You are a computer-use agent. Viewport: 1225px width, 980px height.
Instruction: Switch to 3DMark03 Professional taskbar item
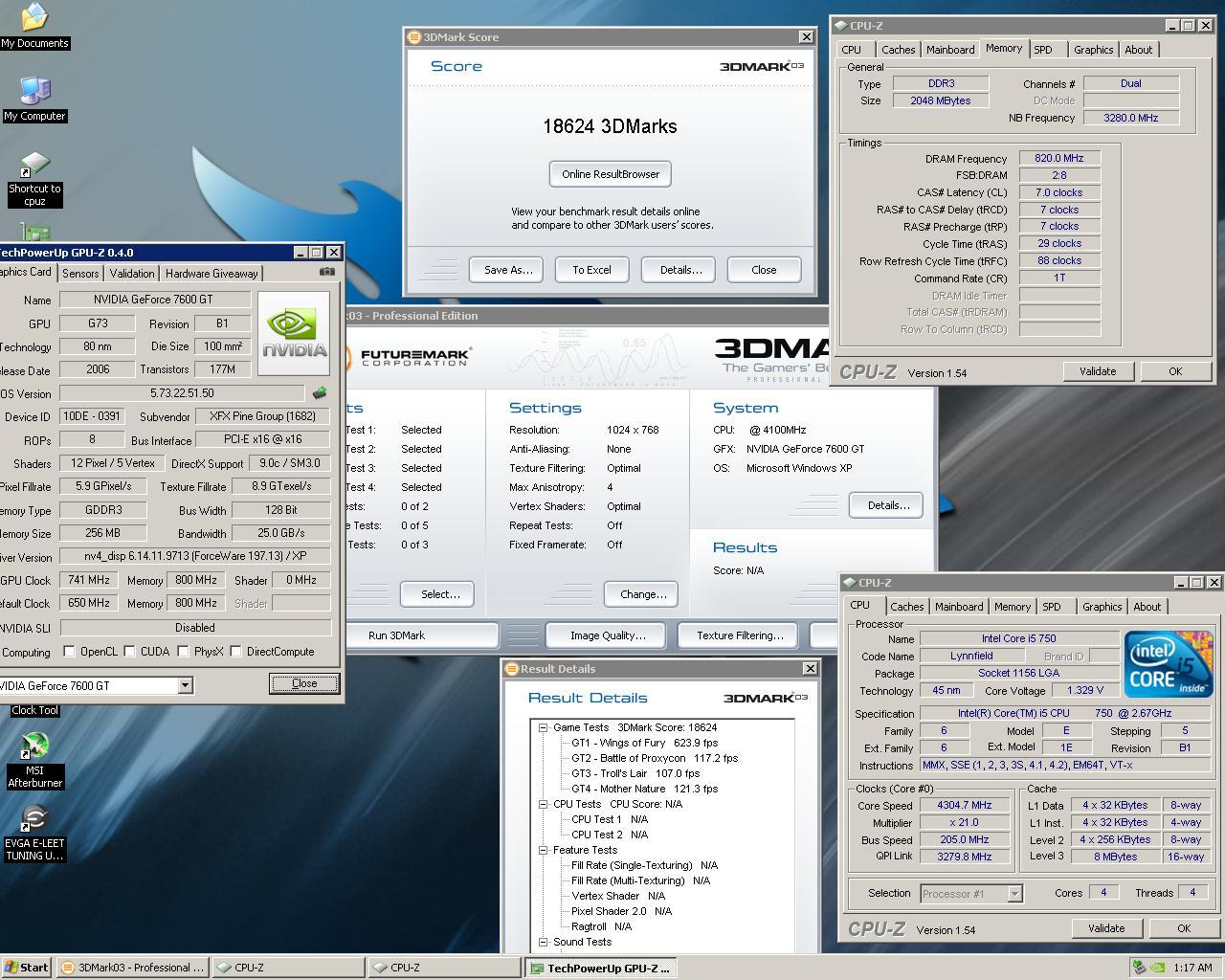[x=132, y=968]
